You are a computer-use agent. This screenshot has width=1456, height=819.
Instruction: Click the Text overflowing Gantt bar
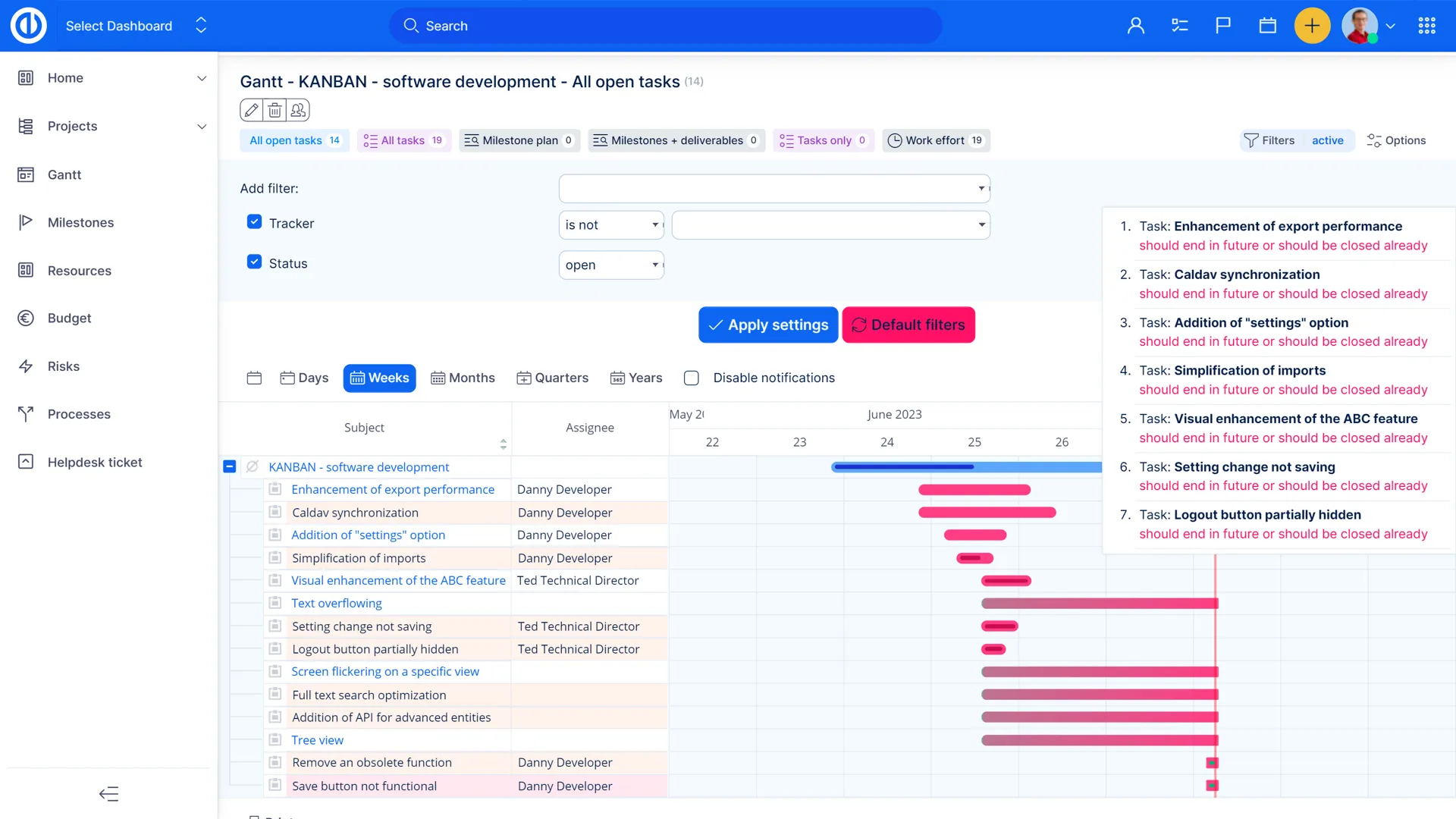pyautogui.click(x=1099, y=604)
